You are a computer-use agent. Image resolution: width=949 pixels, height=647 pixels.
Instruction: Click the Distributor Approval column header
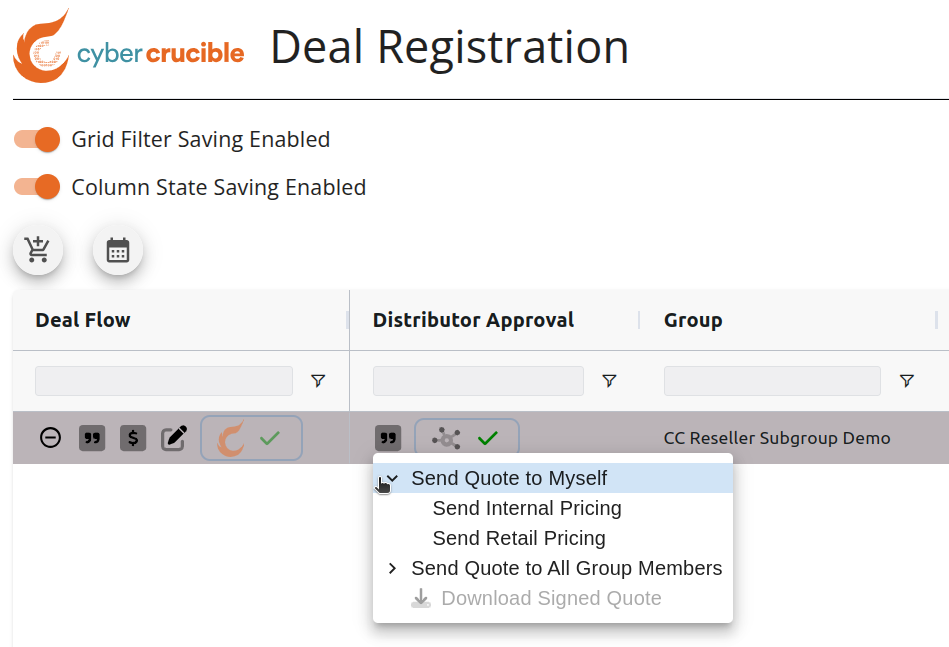473,320
